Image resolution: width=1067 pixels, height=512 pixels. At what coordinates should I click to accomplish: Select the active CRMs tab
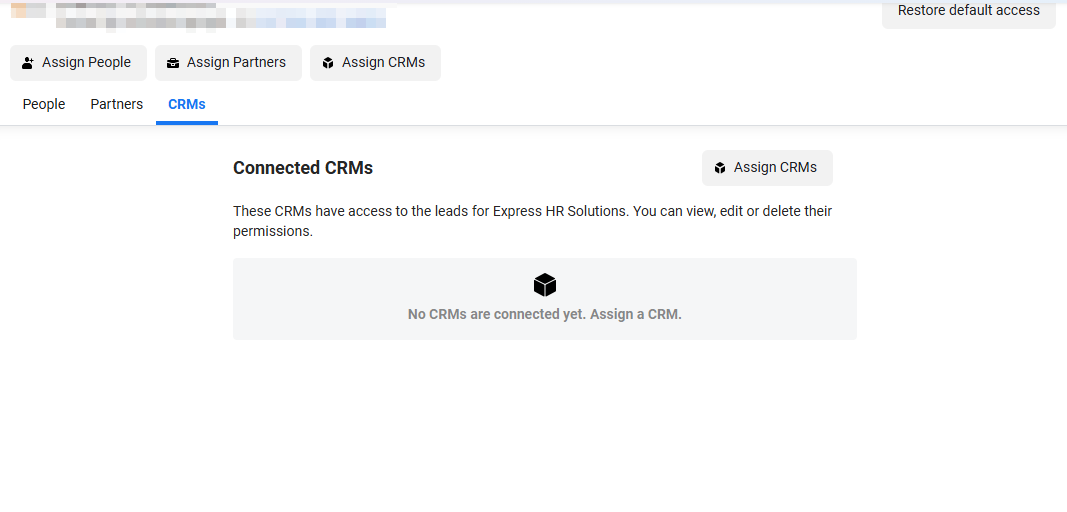186,104
